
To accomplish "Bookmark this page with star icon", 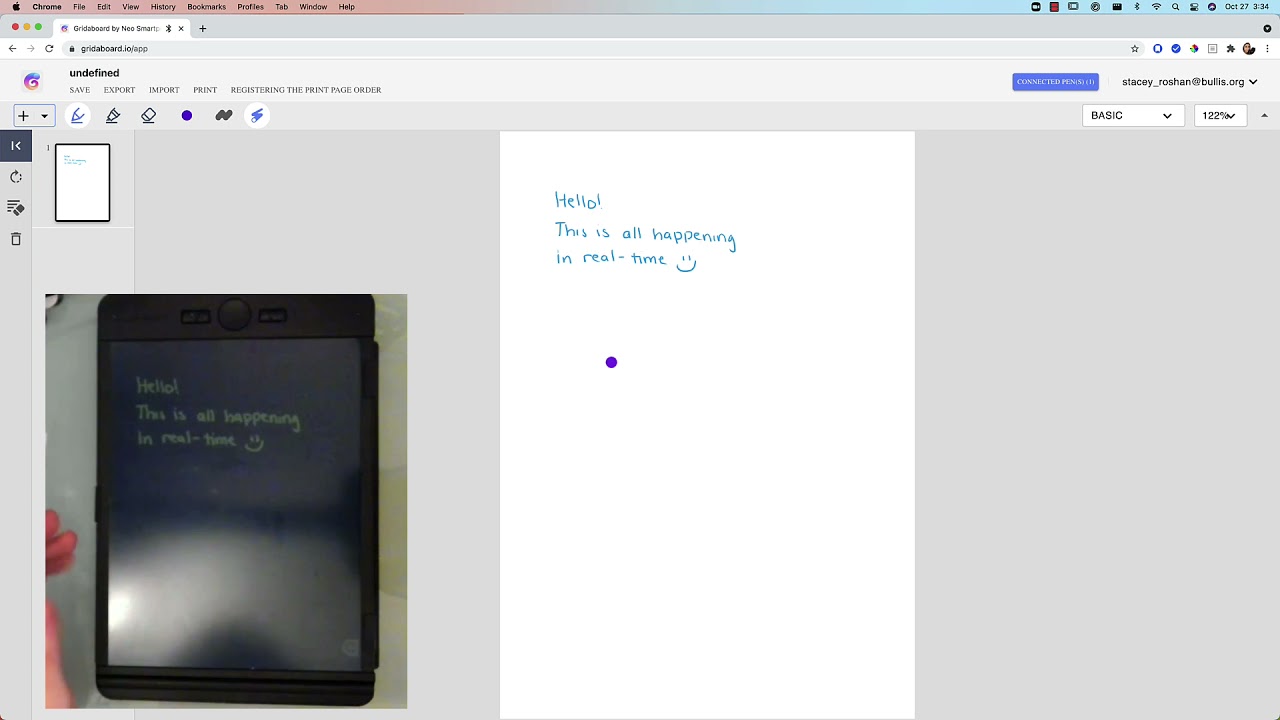I will tap(1135, 48).
